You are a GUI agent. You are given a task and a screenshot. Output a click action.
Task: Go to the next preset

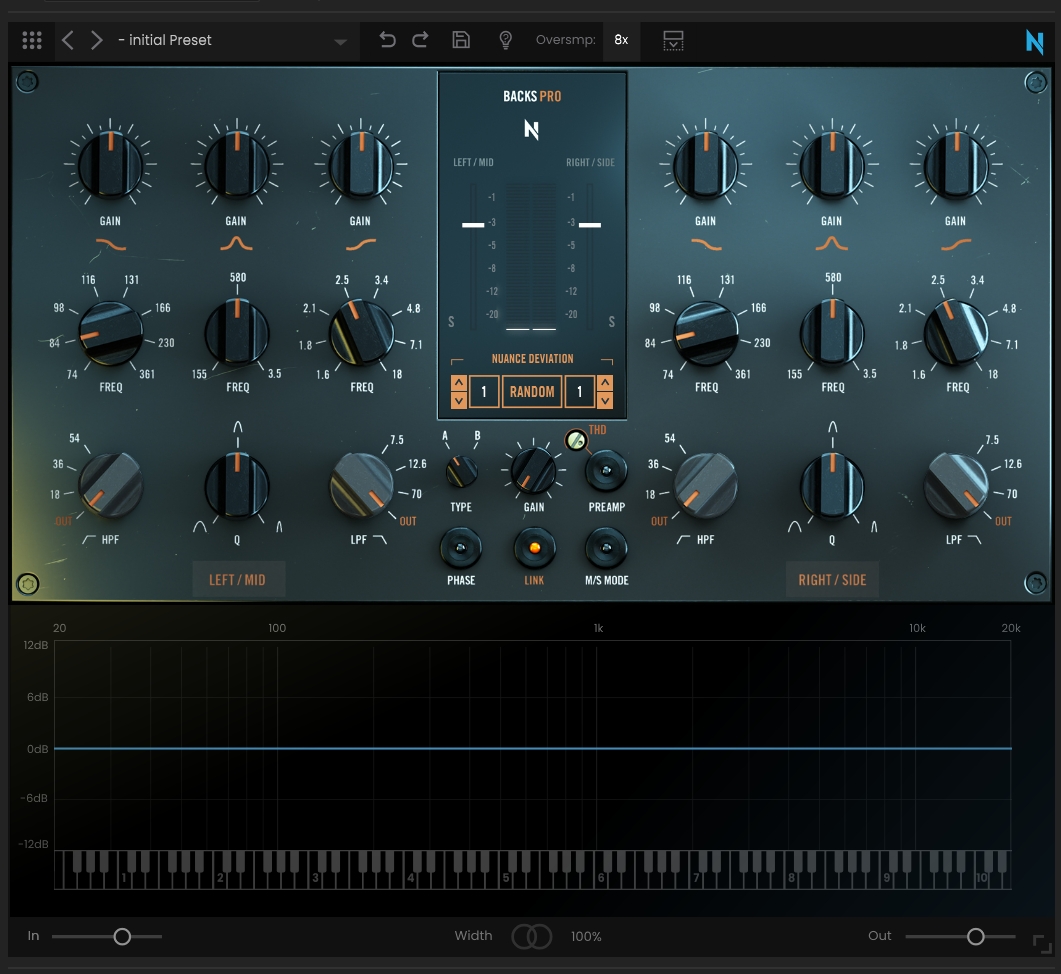click(x=97, y=41)
